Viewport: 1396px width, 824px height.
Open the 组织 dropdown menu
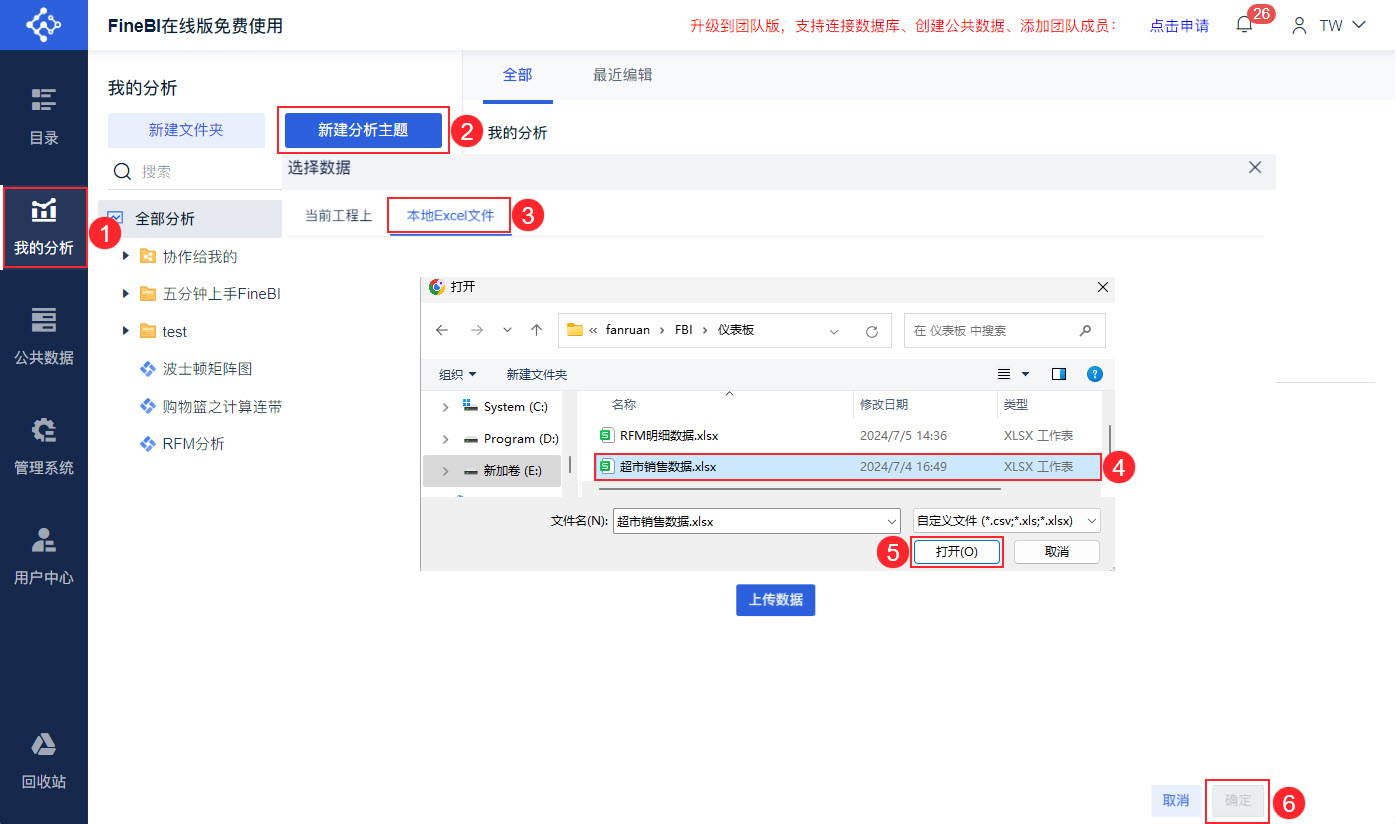[458, 374]
